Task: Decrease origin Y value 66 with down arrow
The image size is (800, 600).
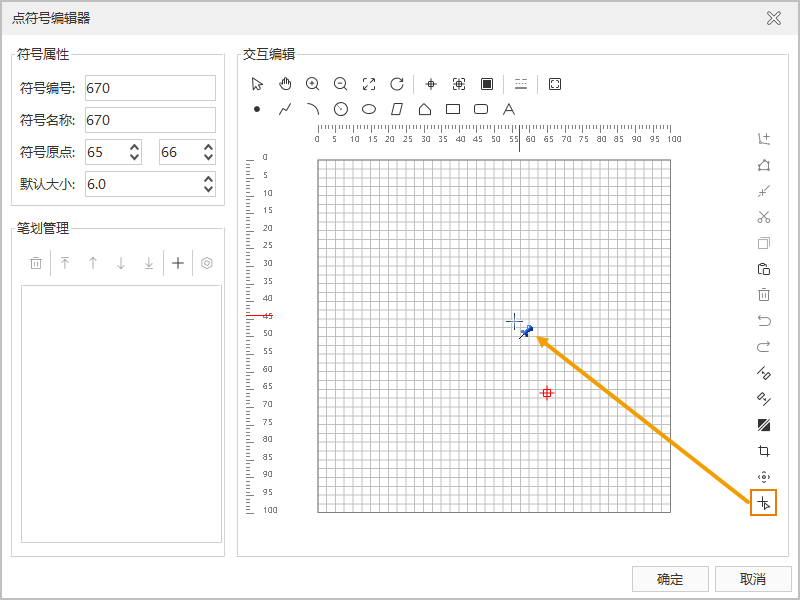Action: click(x=208, y=157)
